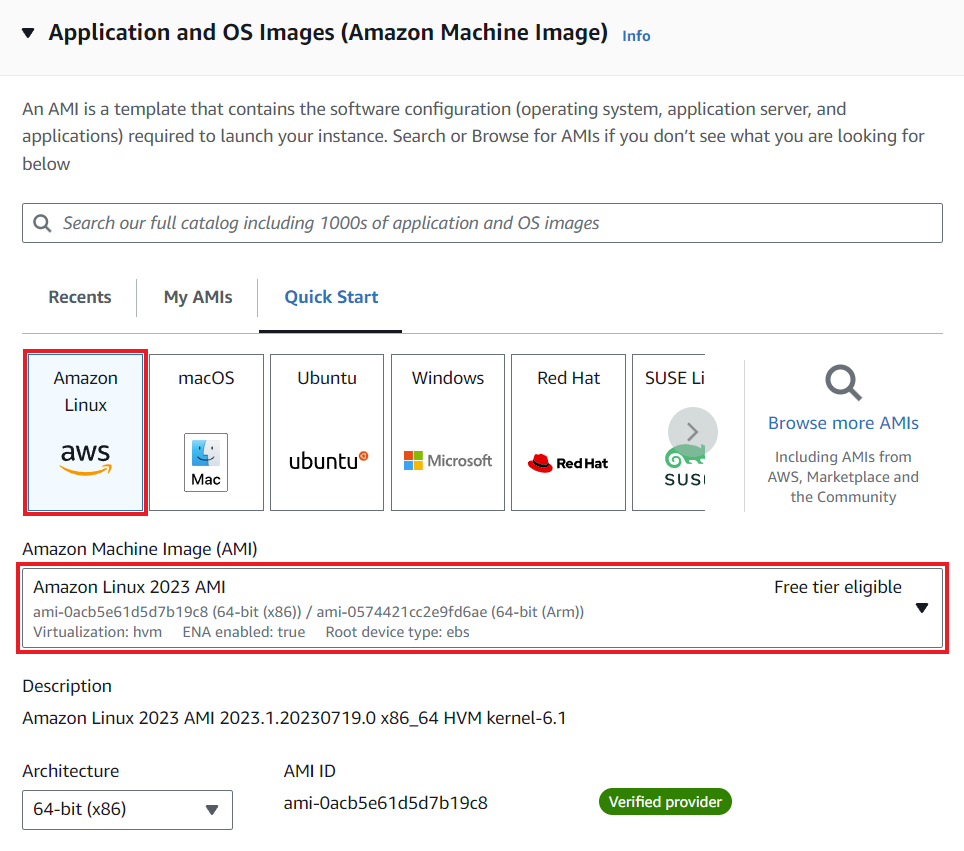Select the Amazon Linux AWS tile
The width and height of the screenshot is (964, 851).
[x=85, y=431]
